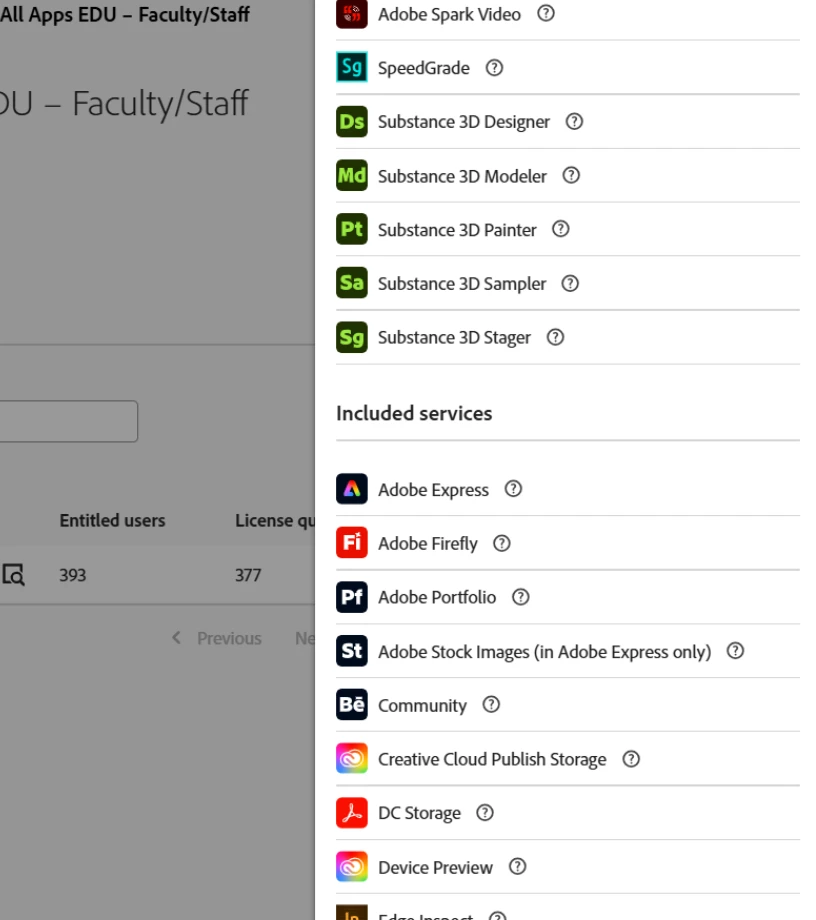Select the Adobe Spark Video label
816x920 pixels.
pos(449,14)
